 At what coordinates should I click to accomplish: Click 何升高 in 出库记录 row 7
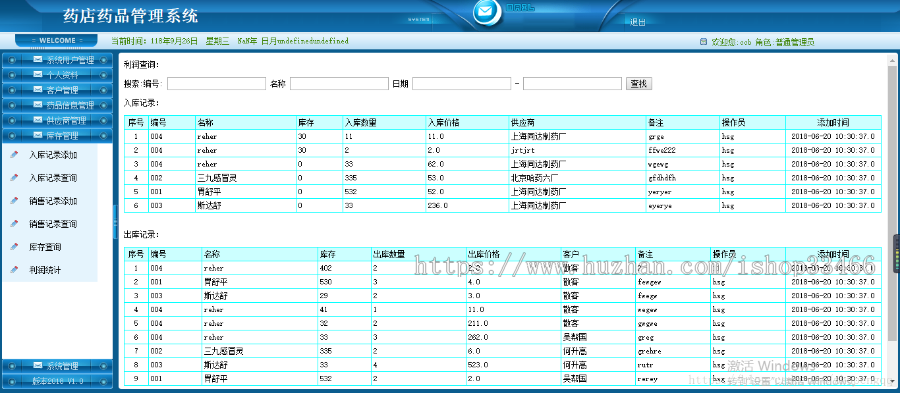(575, 351)
